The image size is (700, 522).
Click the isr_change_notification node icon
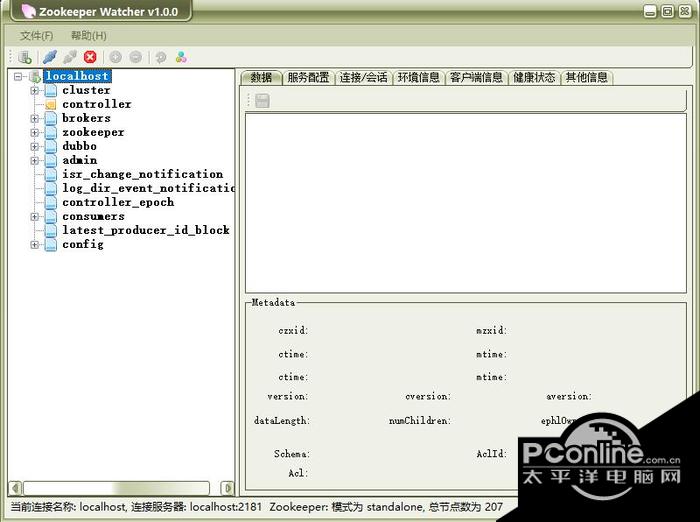pos(51,174)
